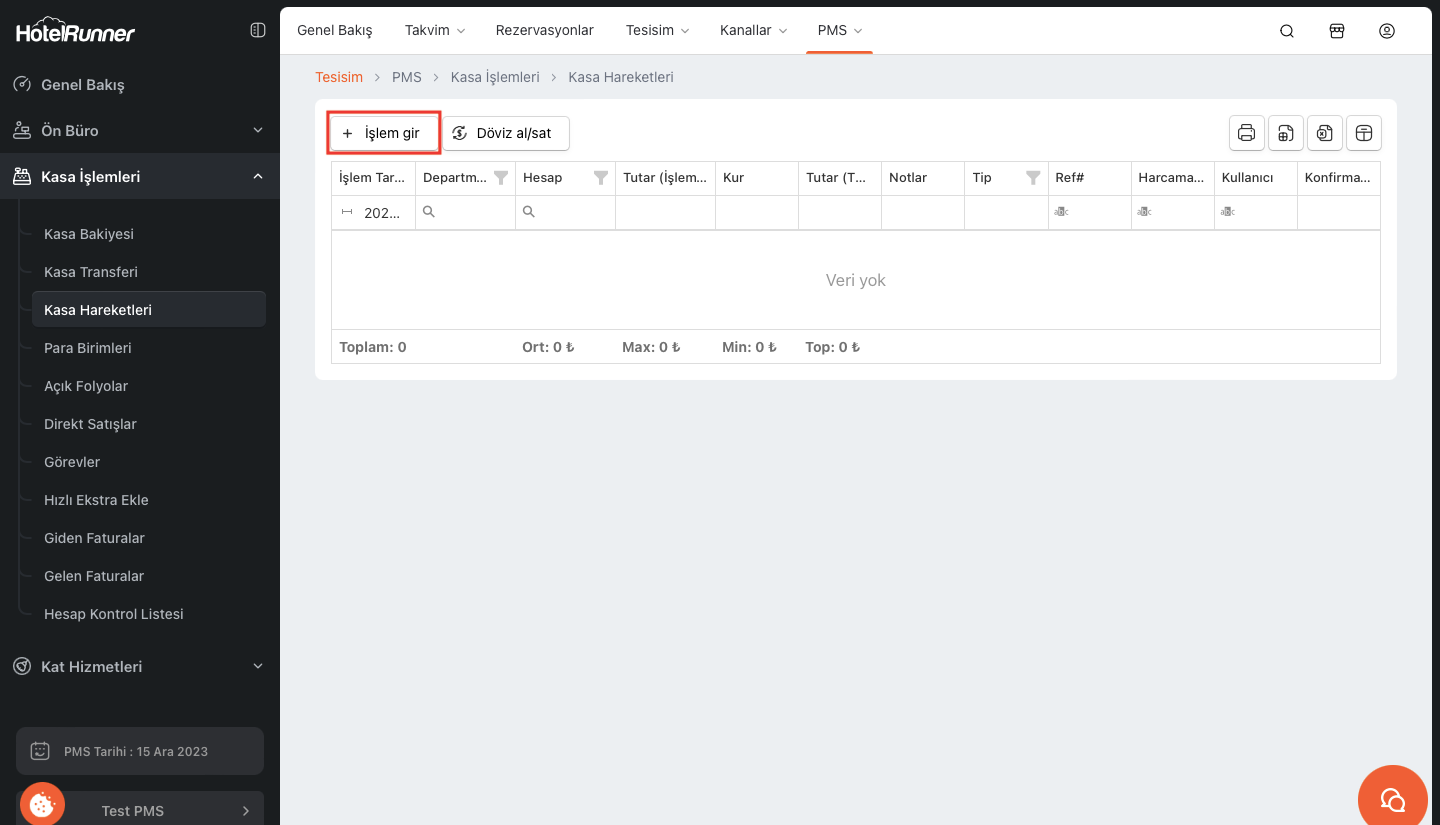The width and height of the screenshot is (1440, 825).
Task: Open Kasa Bakiyesi in the sidebar
Action: pos(89,234)
